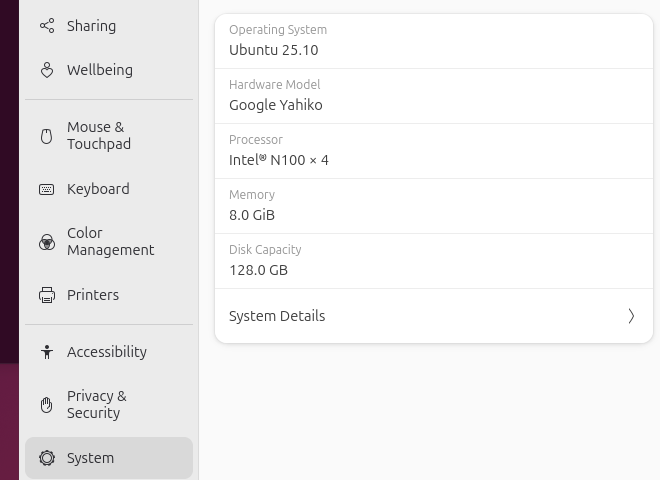Click the Disk Capacity 128.0 GB row

coord(433,261)
